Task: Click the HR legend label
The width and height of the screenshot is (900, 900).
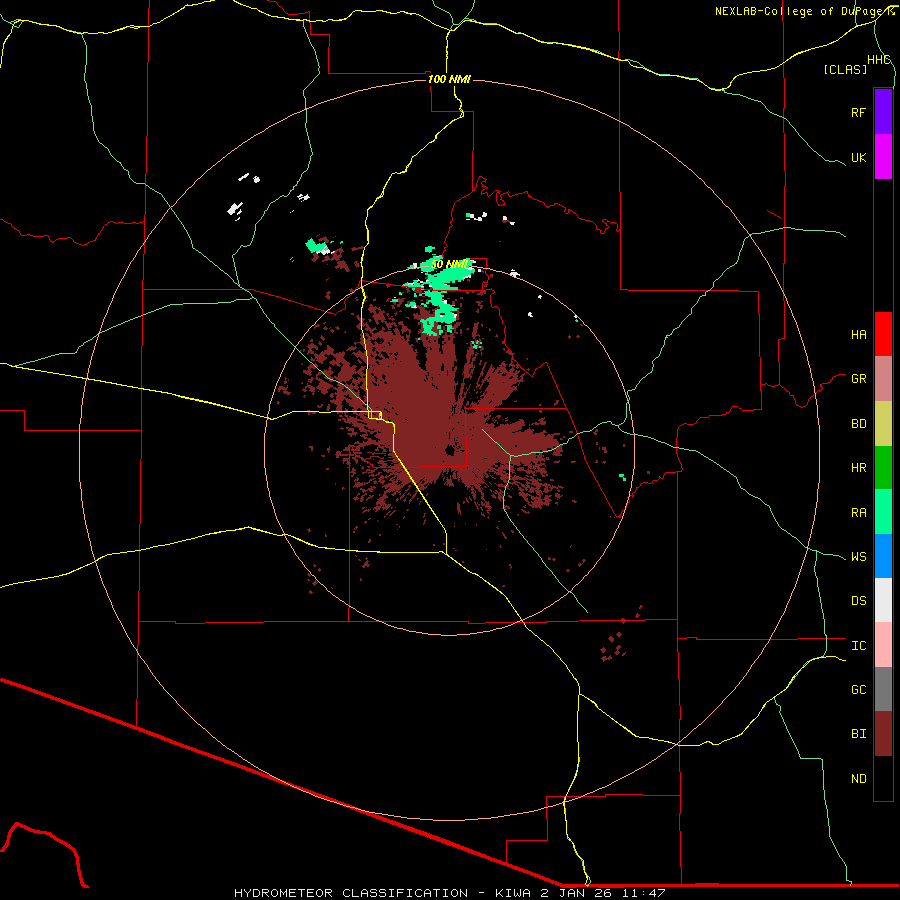Action: click(858, 468)
